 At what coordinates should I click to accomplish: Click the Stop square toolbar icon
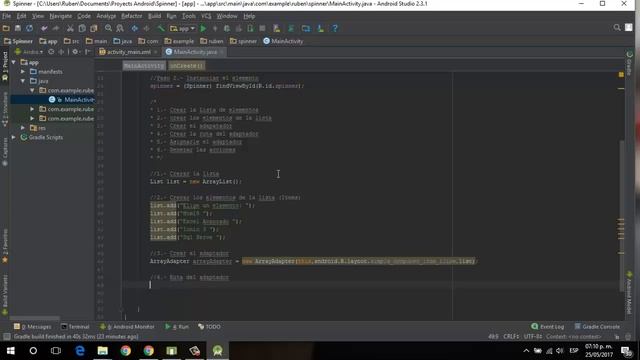tap(262, 28)
